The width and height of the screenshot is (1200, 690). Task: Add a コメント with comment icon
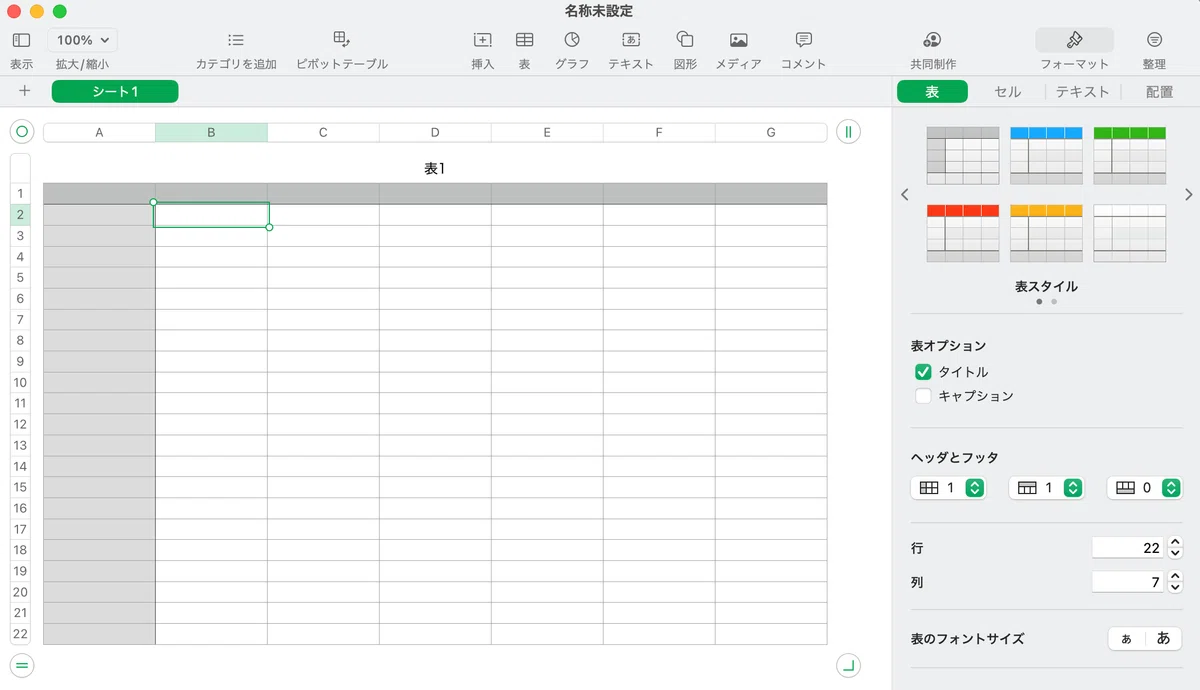(x=803, y=40)
